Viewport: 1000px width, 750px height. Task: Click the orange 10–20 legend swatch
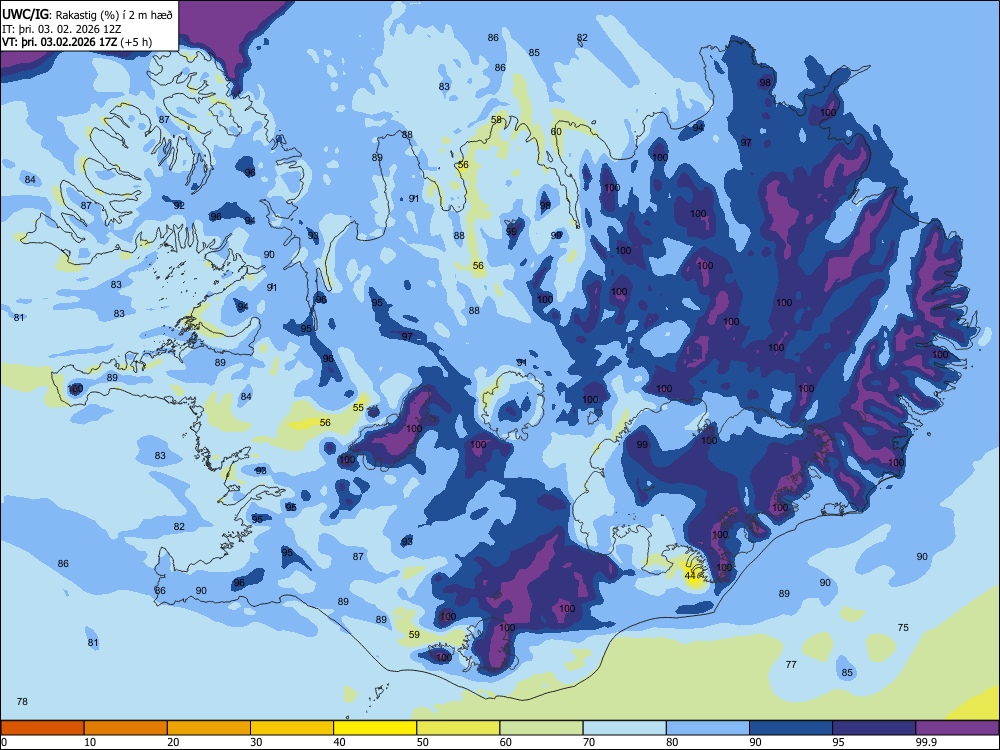126,728
